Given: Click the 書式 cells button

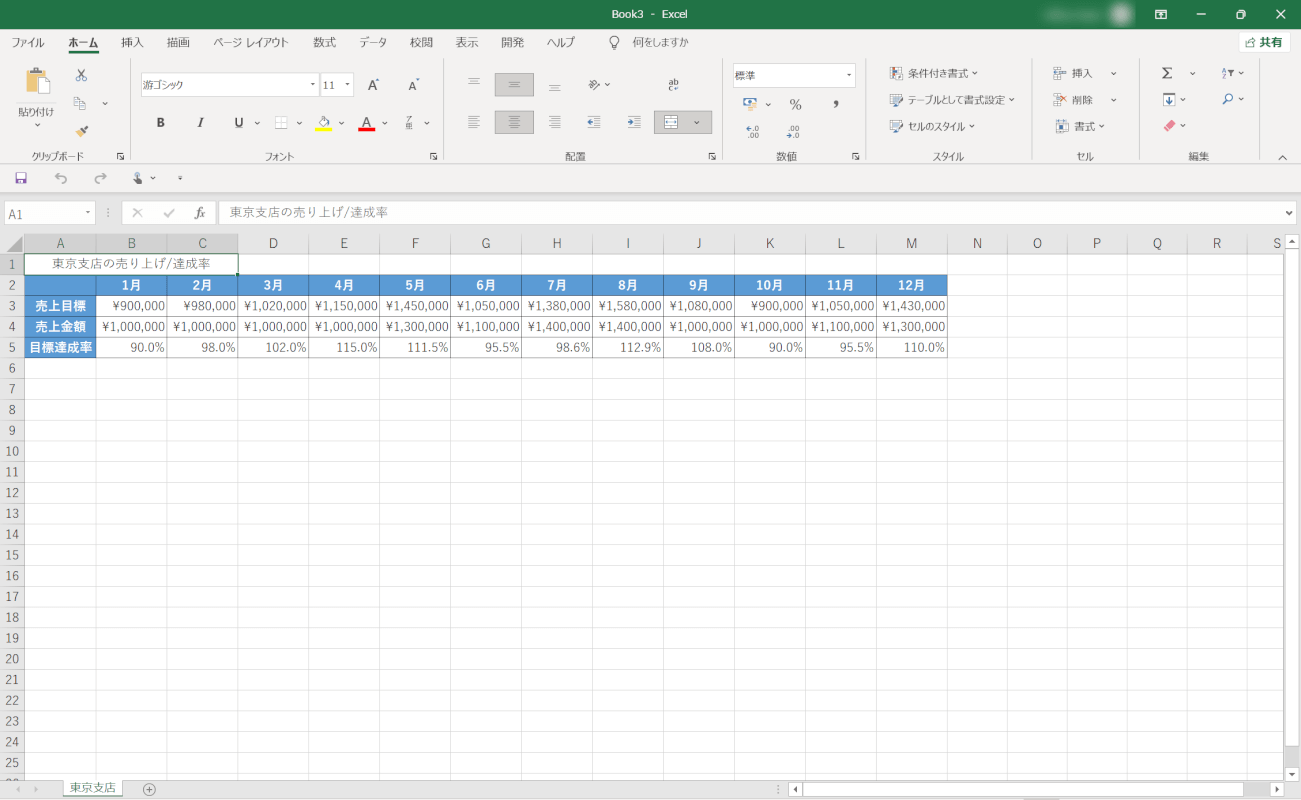Looking at the screenshot, I should pyautogui.click(x=1081, y=126).
